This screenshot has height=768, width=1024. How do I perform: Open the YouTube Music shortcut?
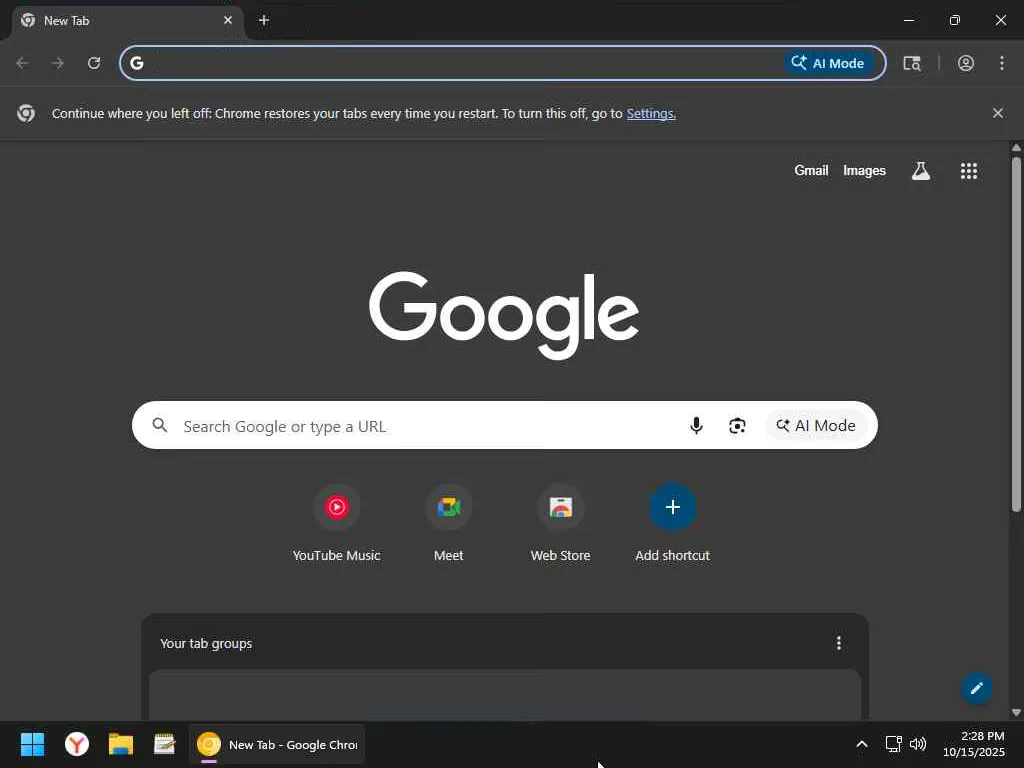coord(336,524)
